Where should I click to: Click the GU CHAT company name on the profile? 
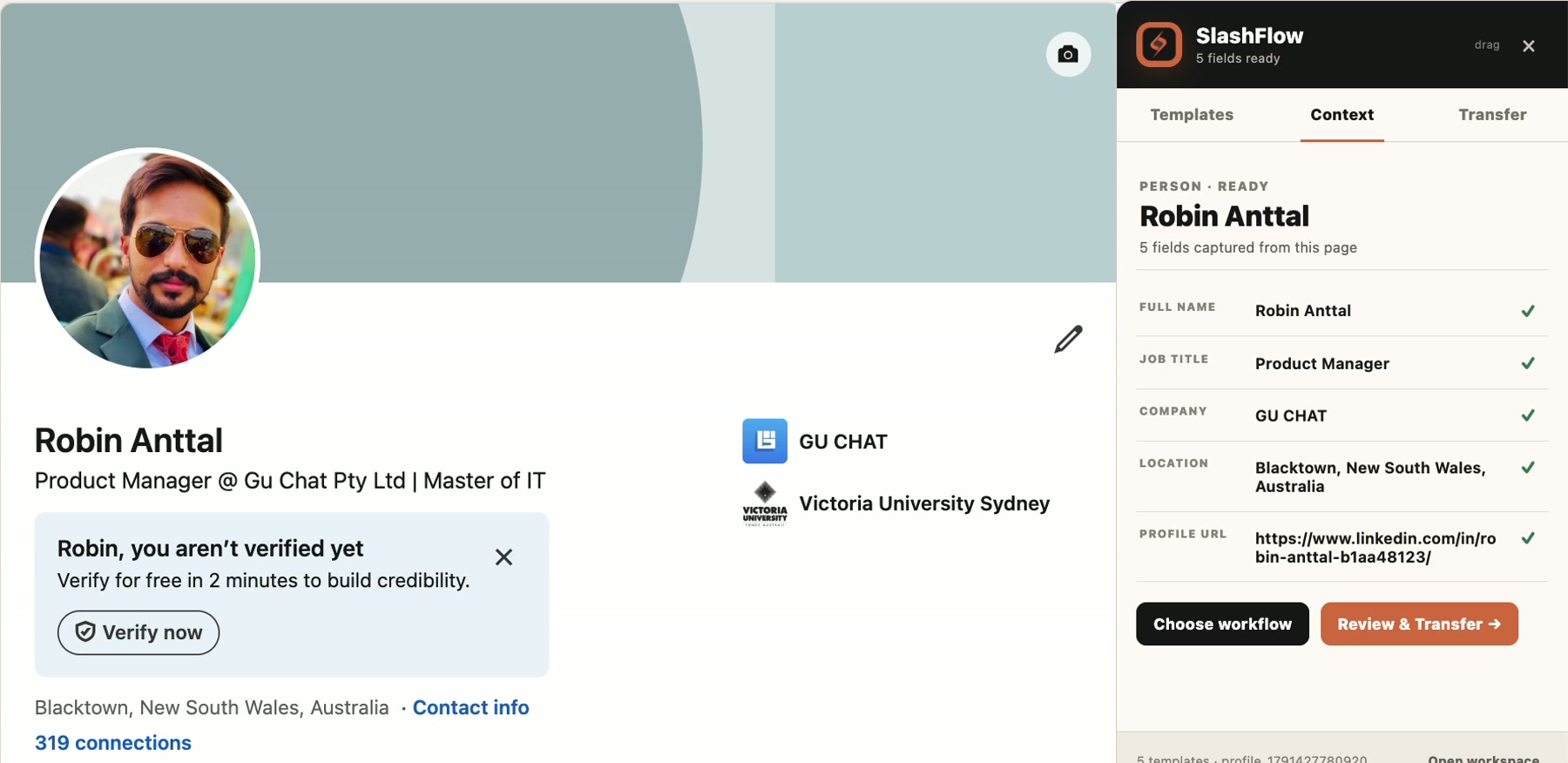coord(843,442)
